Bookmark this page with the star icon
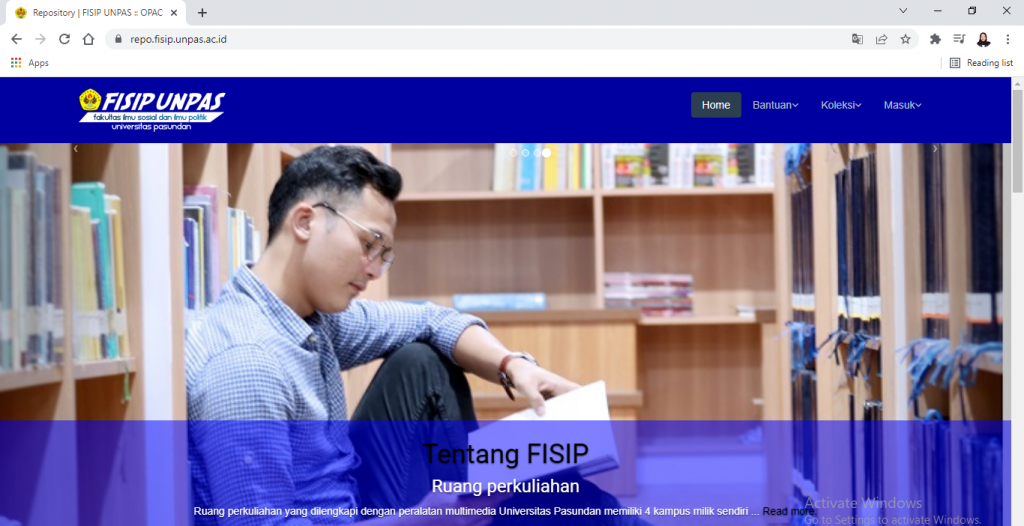Screen dimensions: 1024x526 905,39
